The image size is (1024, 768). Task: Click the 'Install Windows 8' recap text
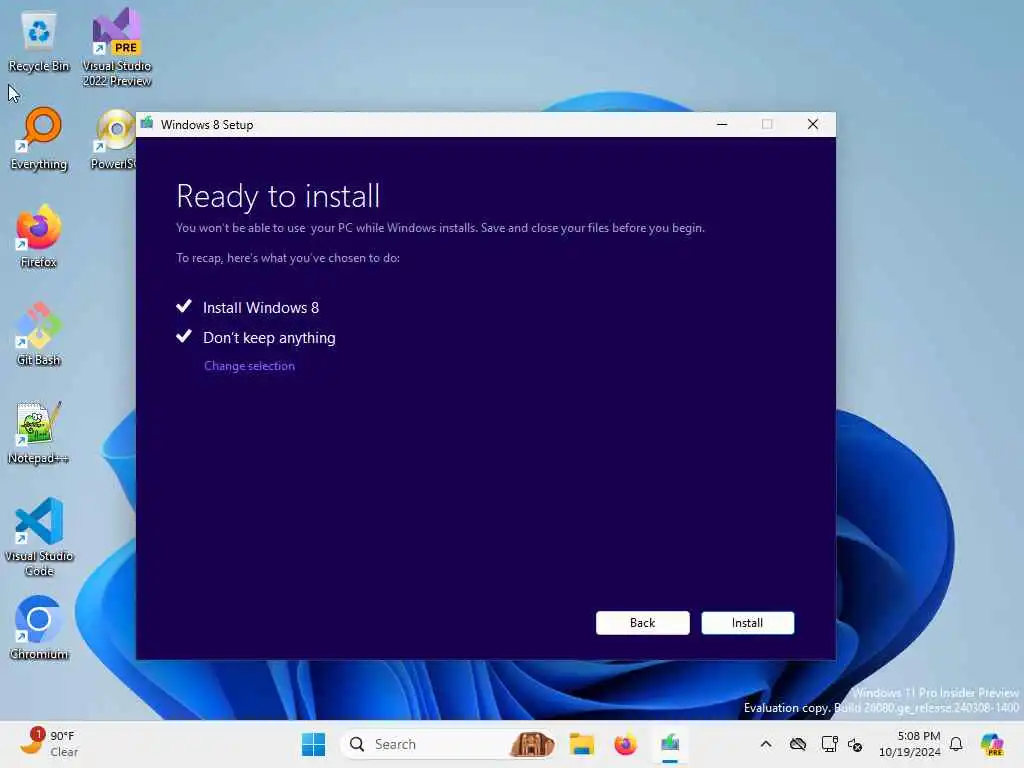tap(261, 308)
